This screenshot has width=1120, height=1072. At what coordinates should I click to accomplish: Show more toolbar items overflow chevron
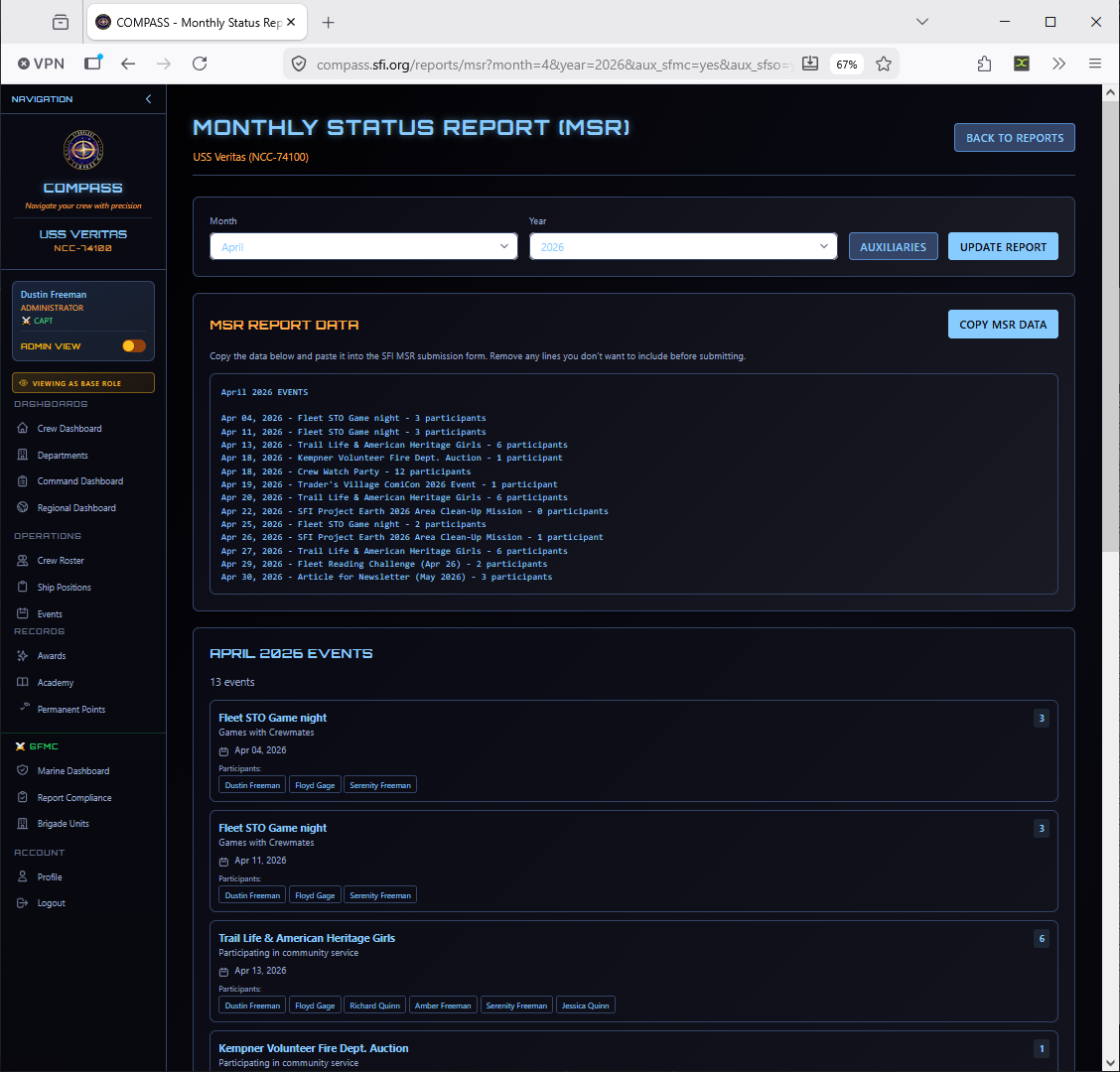1058,64
